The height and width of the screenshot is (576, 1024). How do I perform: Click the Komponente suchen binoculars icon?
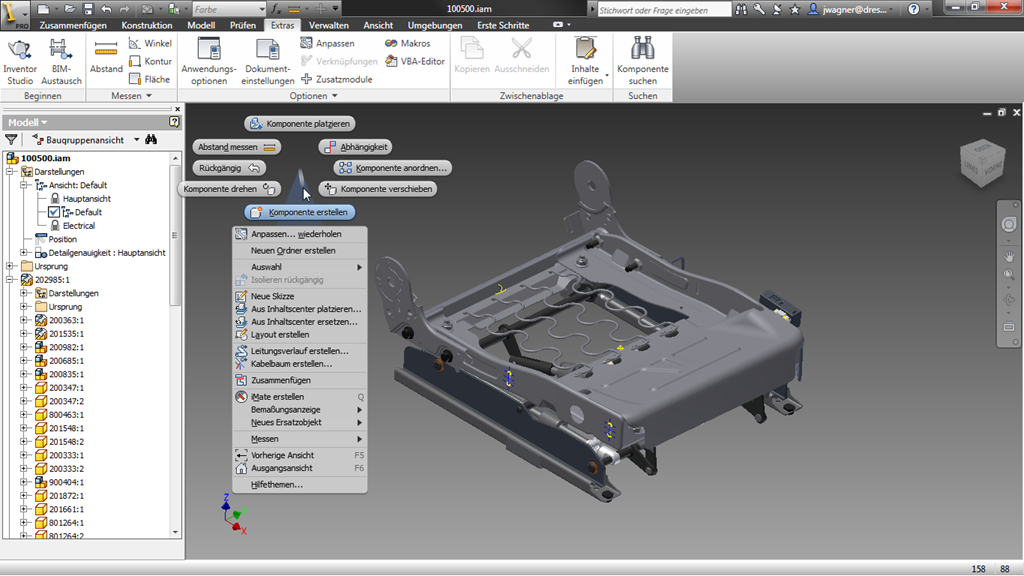pos(643,48)
